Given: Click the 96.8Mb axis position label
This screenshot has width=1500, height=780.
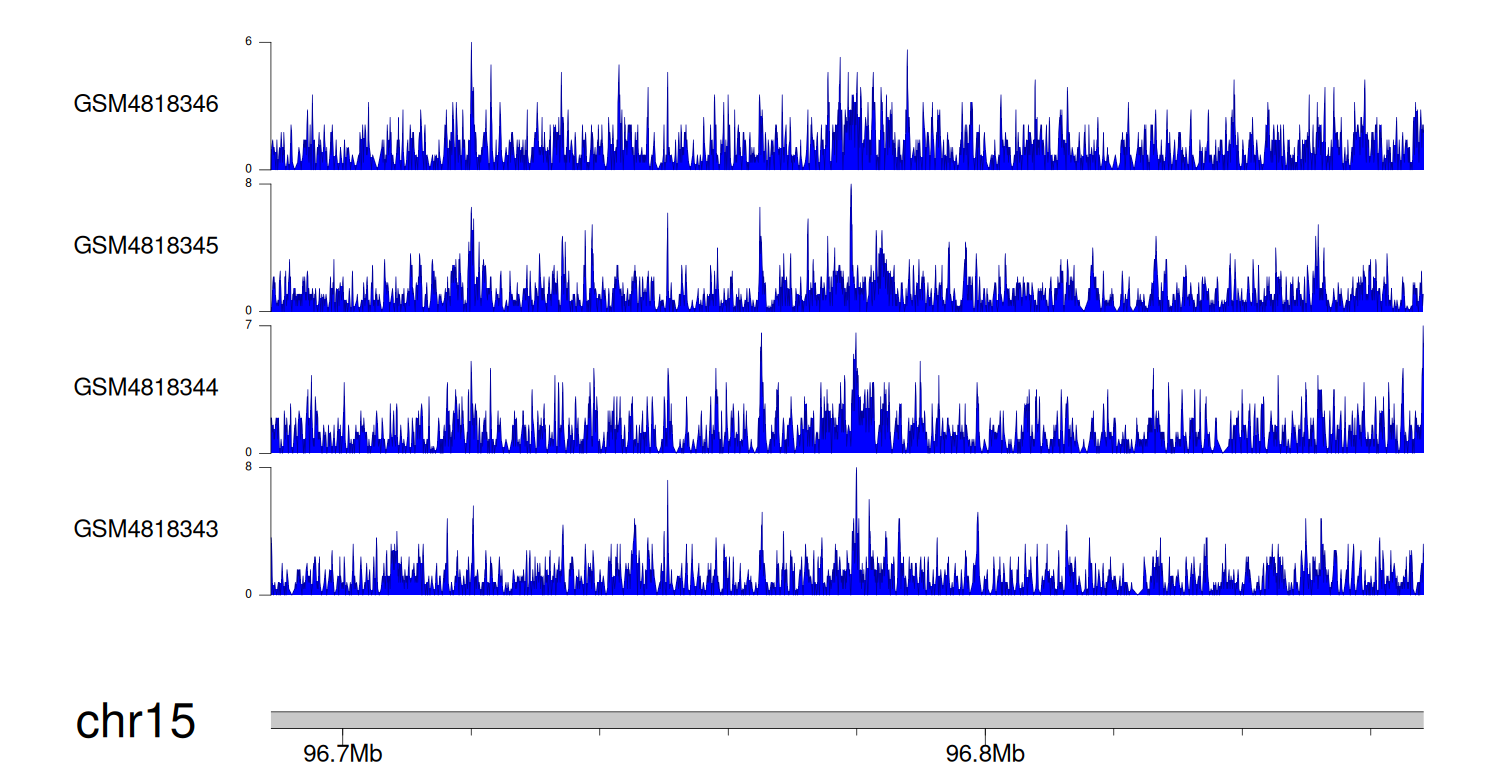Looking at the screenshot, I should [985, 754].
